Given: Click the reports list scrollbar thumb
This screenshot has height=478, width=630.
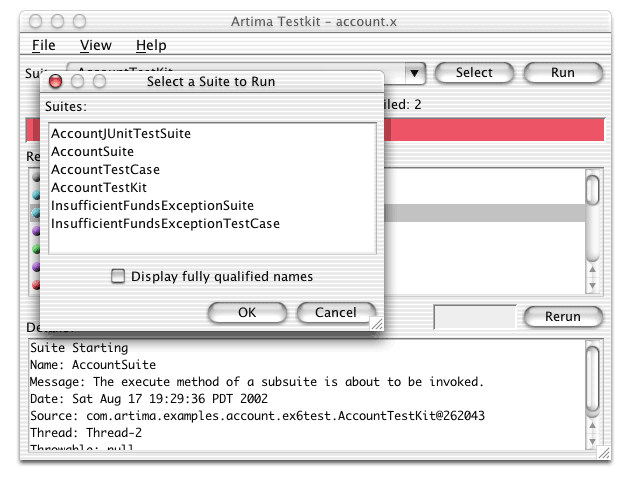Looking at the screenshot, I should coord(593,190).
